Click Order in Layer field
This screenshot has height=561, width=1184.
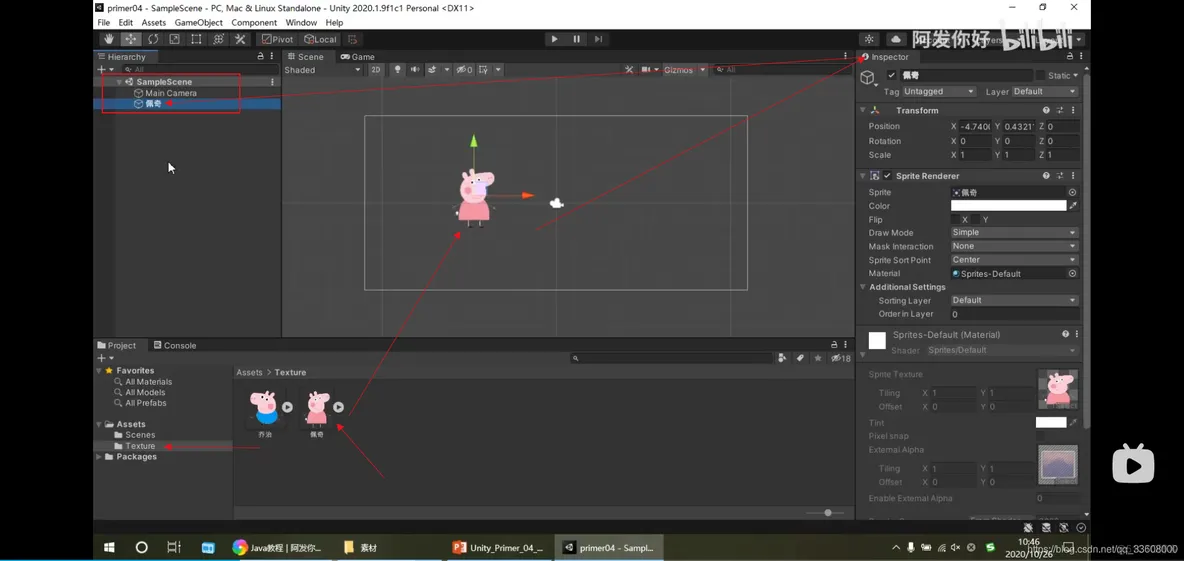(1014, 314)
